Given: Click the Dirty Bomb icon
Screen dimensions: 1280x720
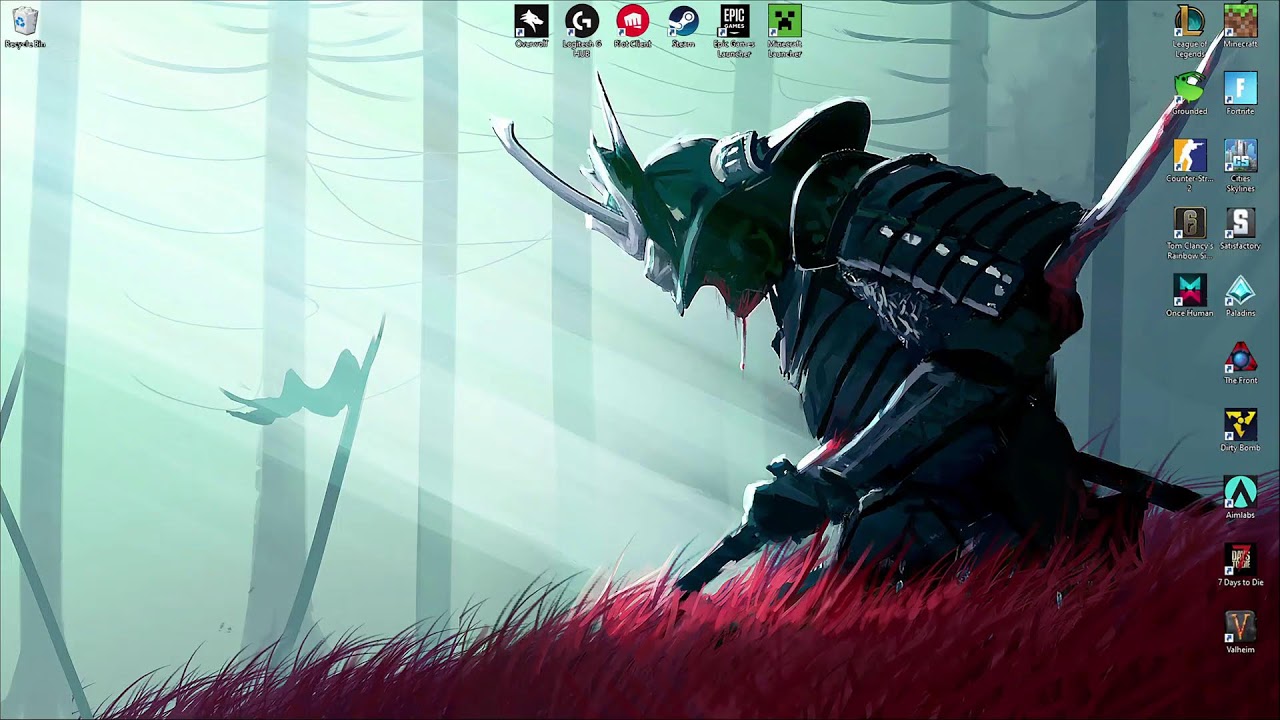Looking at the screenshot, I should 1240,425.
